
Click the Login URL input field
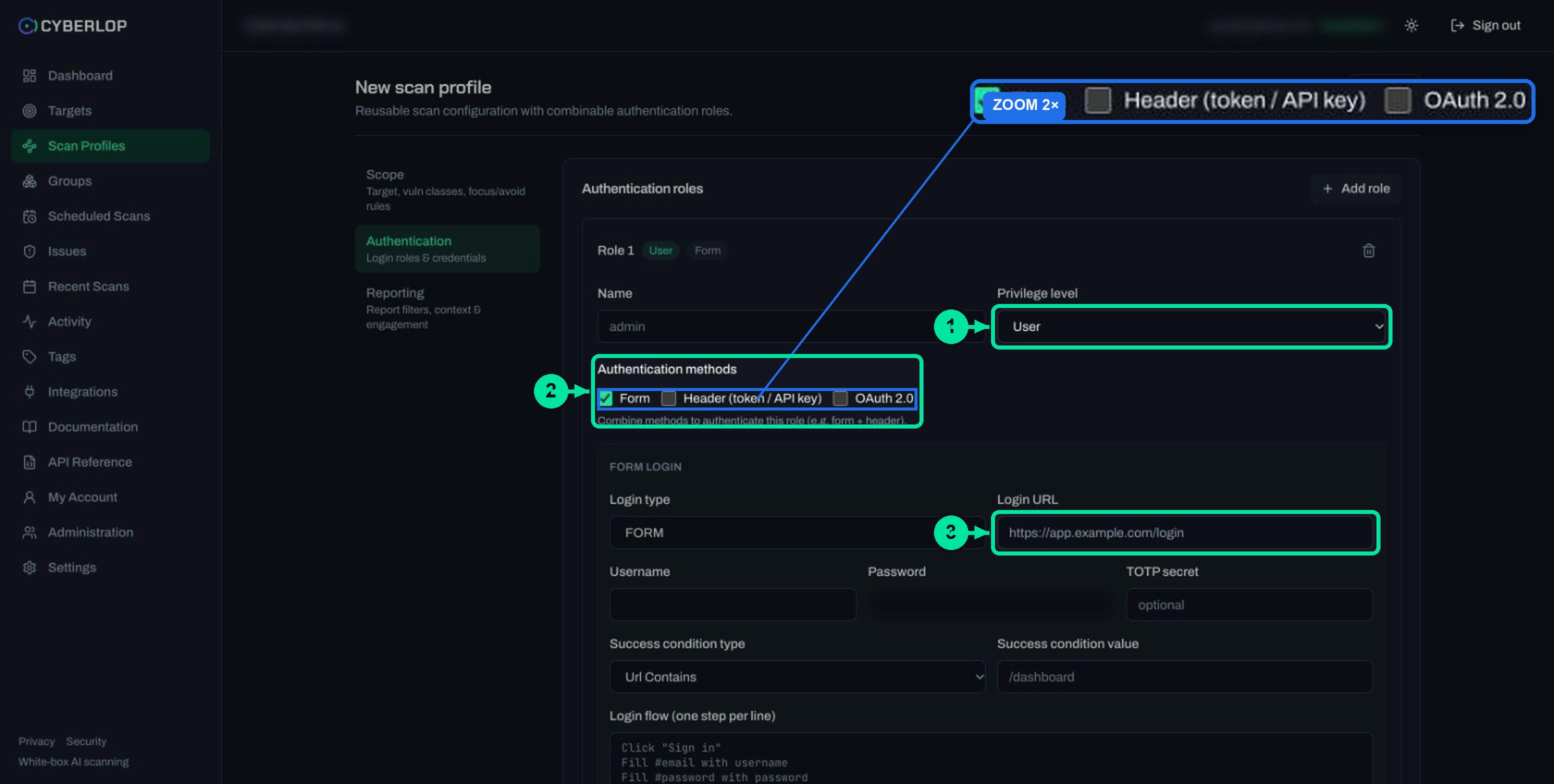[1185, 533]
